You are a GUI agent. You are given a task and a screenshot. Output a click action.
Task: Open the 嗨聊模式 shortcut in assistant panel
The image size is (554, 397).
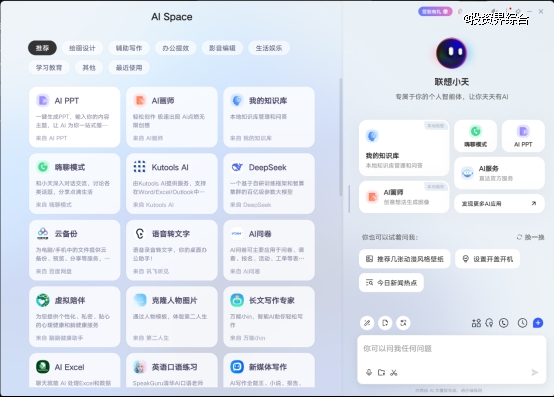[476, 136]
